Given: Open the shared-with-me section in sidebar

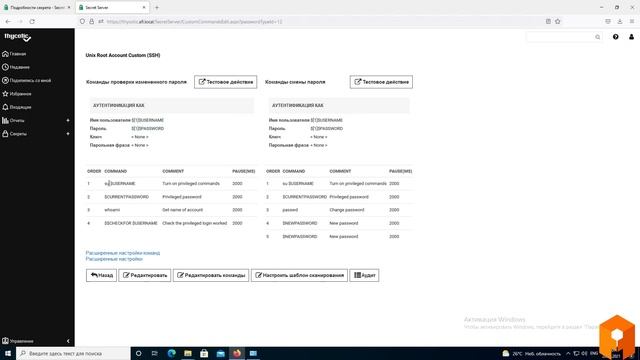Looking at the screenshot, I should click(27, 80).
